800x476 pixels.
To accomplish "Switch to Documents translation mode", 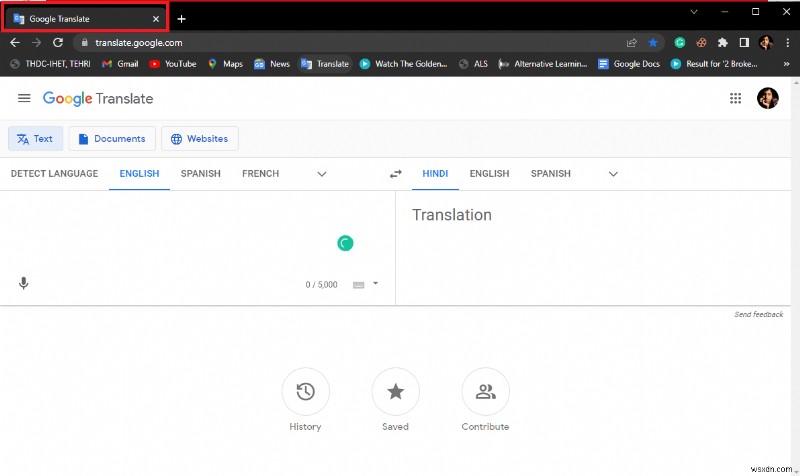I will click(112, 138).
